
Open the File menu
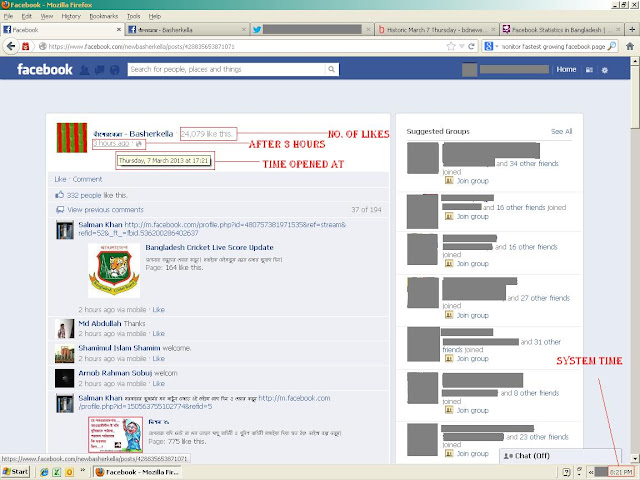8,16
